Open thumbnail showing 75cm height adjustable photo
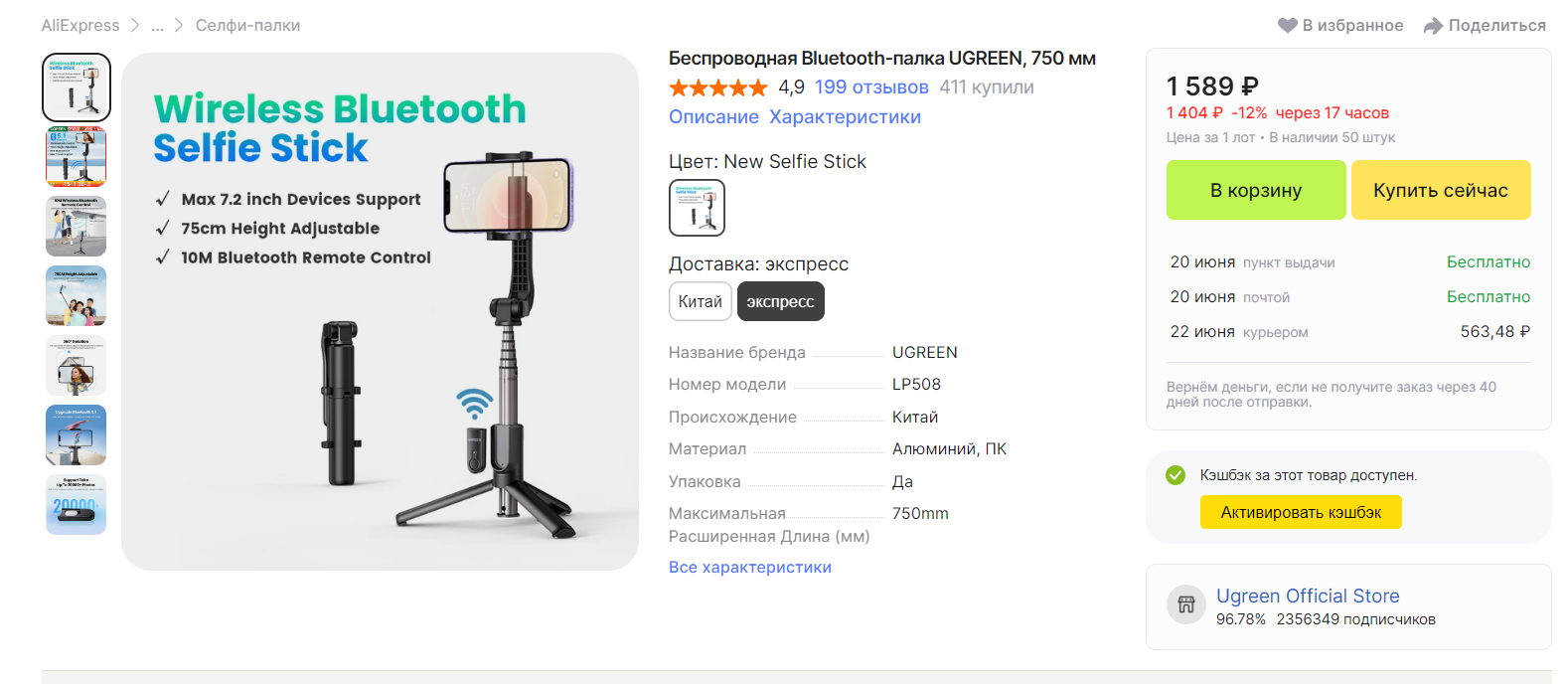The width and height of the screenshot is (1568, 684). 77,295
